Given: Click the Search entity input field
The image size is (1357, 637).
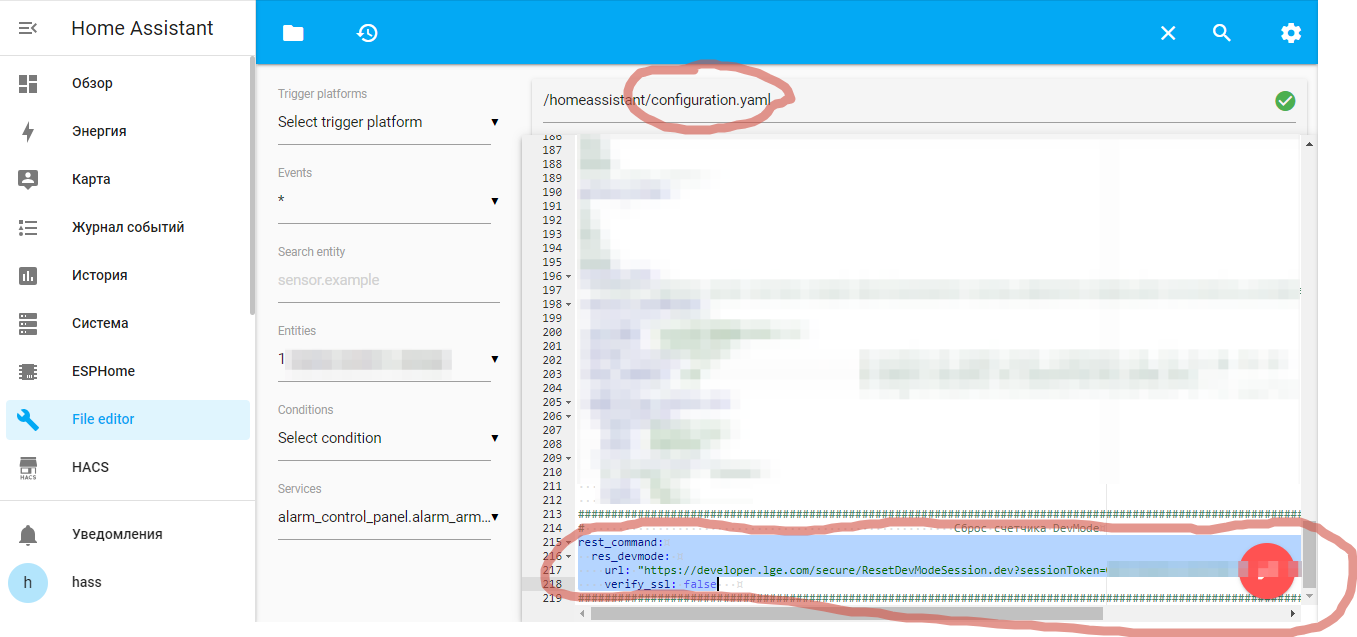Looking at the screenshot, I should click(388, 280).
